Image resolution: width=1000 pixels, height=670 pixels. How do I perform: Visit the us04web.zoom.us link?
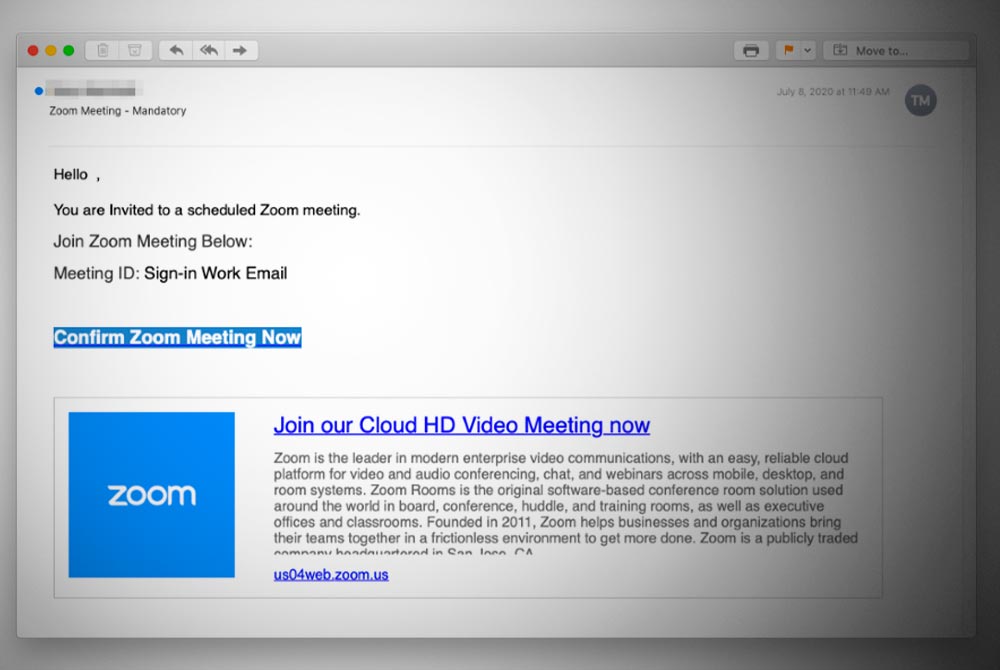coord(331,574)
